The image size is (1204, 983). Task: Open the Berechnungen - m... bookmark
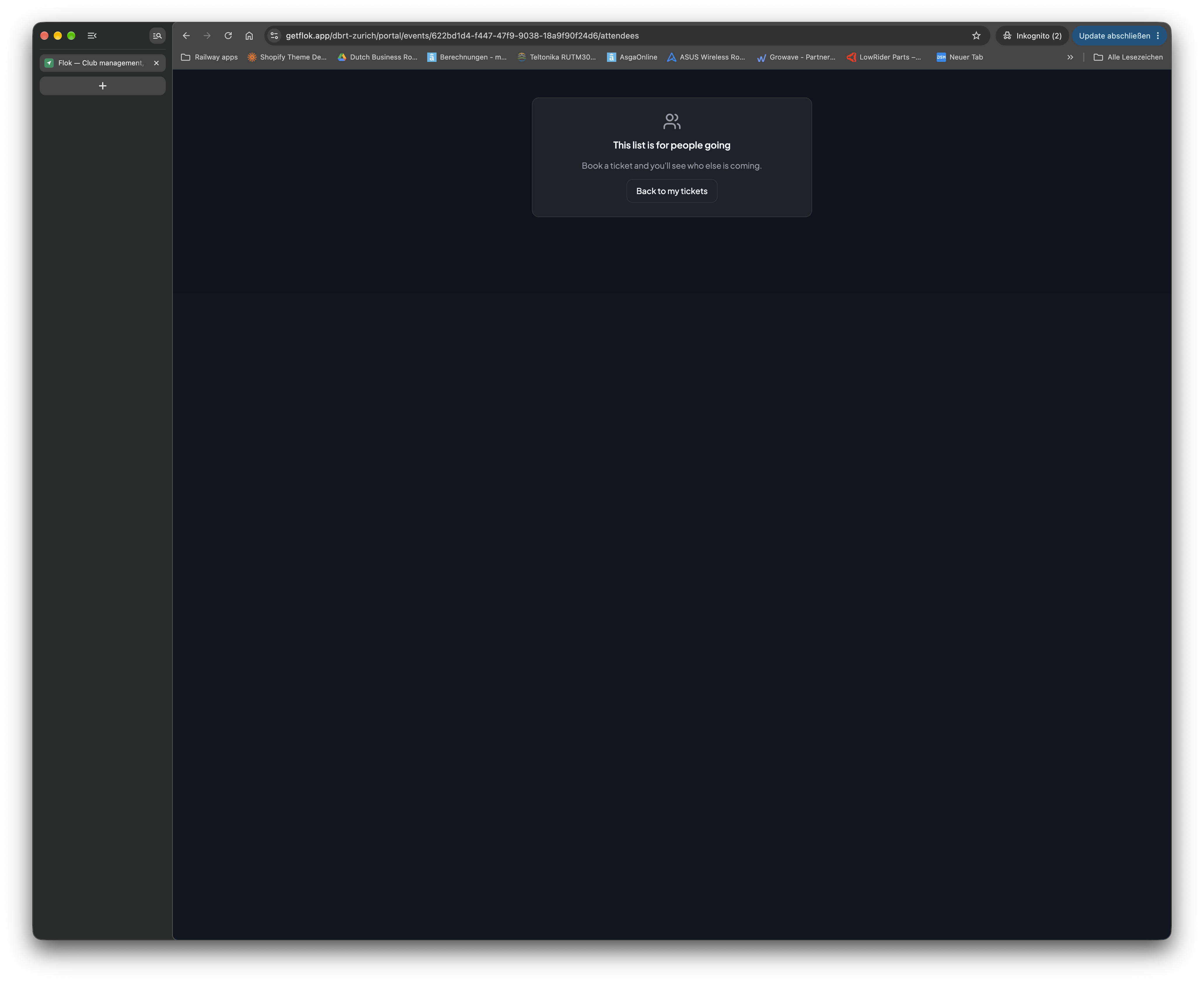(467, 57)
